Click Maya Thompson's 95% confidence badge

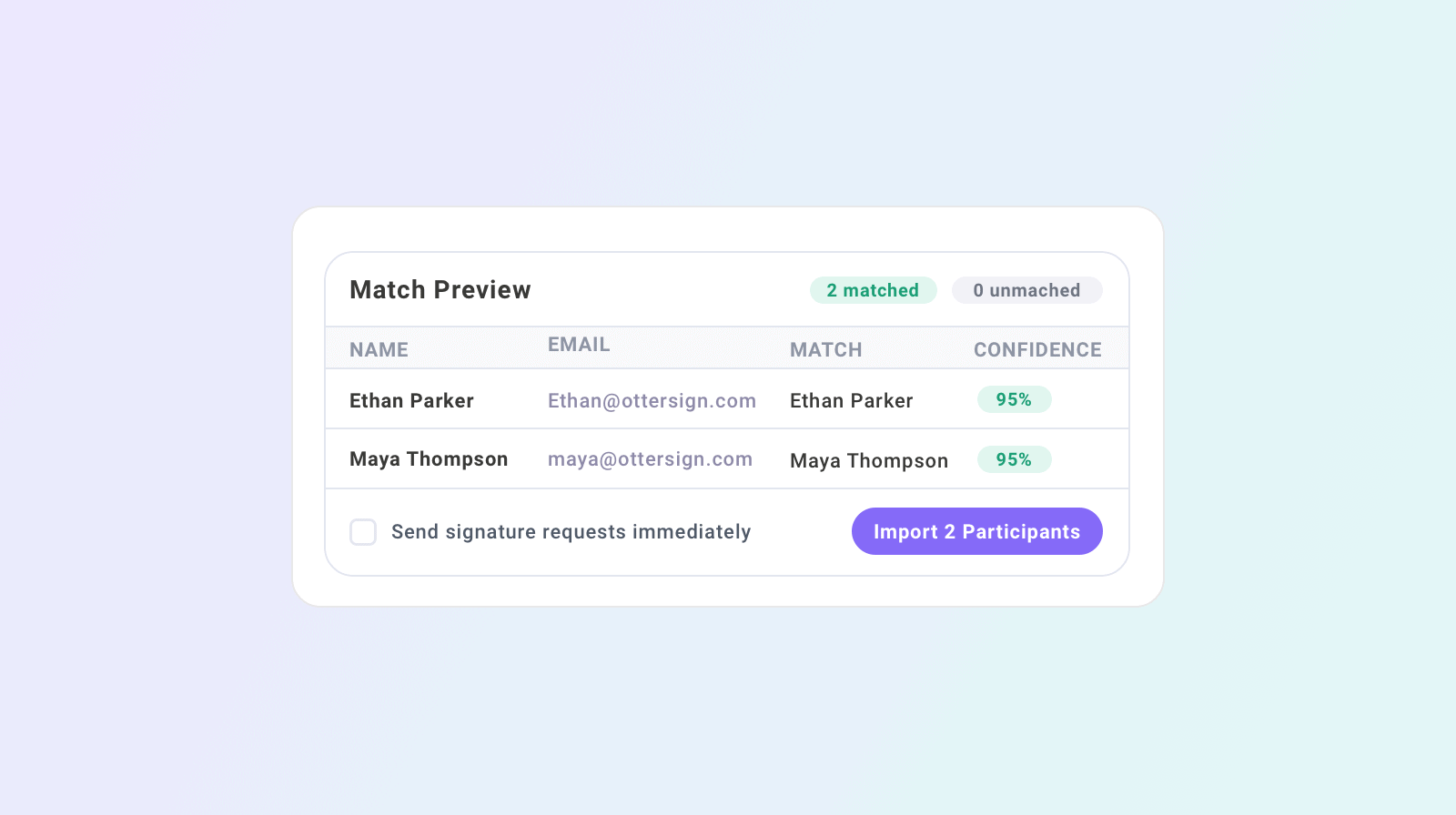[x=1014, y=459]
